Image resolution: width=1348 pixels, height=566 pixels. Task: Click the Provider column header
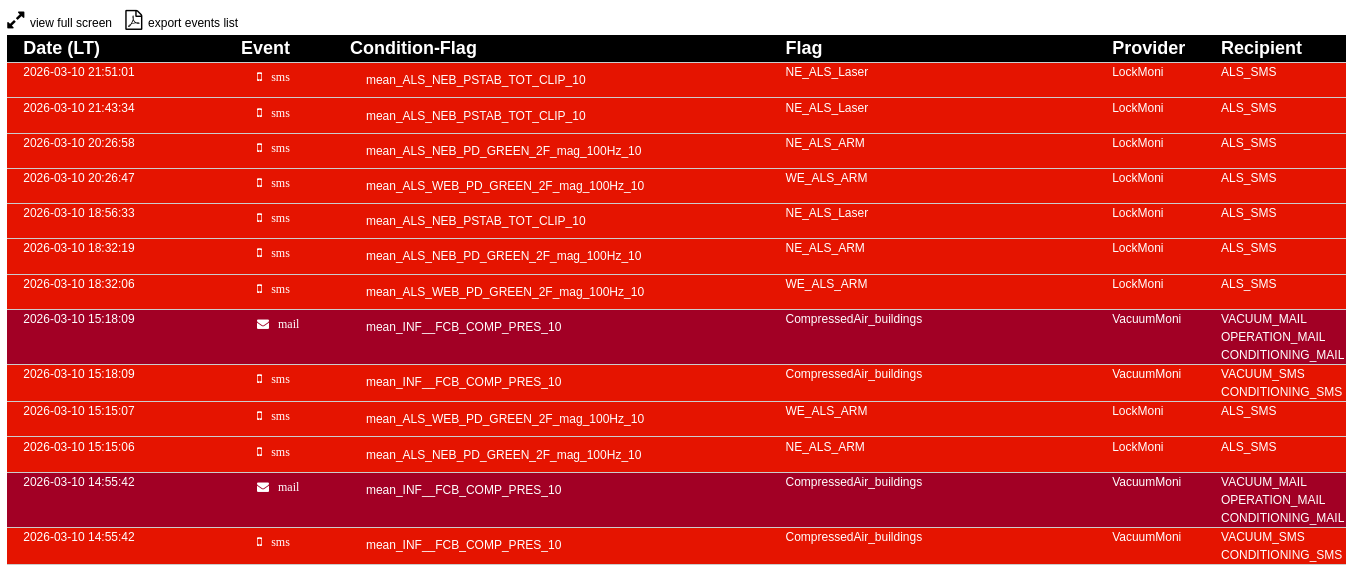[x=1148, y=48]
